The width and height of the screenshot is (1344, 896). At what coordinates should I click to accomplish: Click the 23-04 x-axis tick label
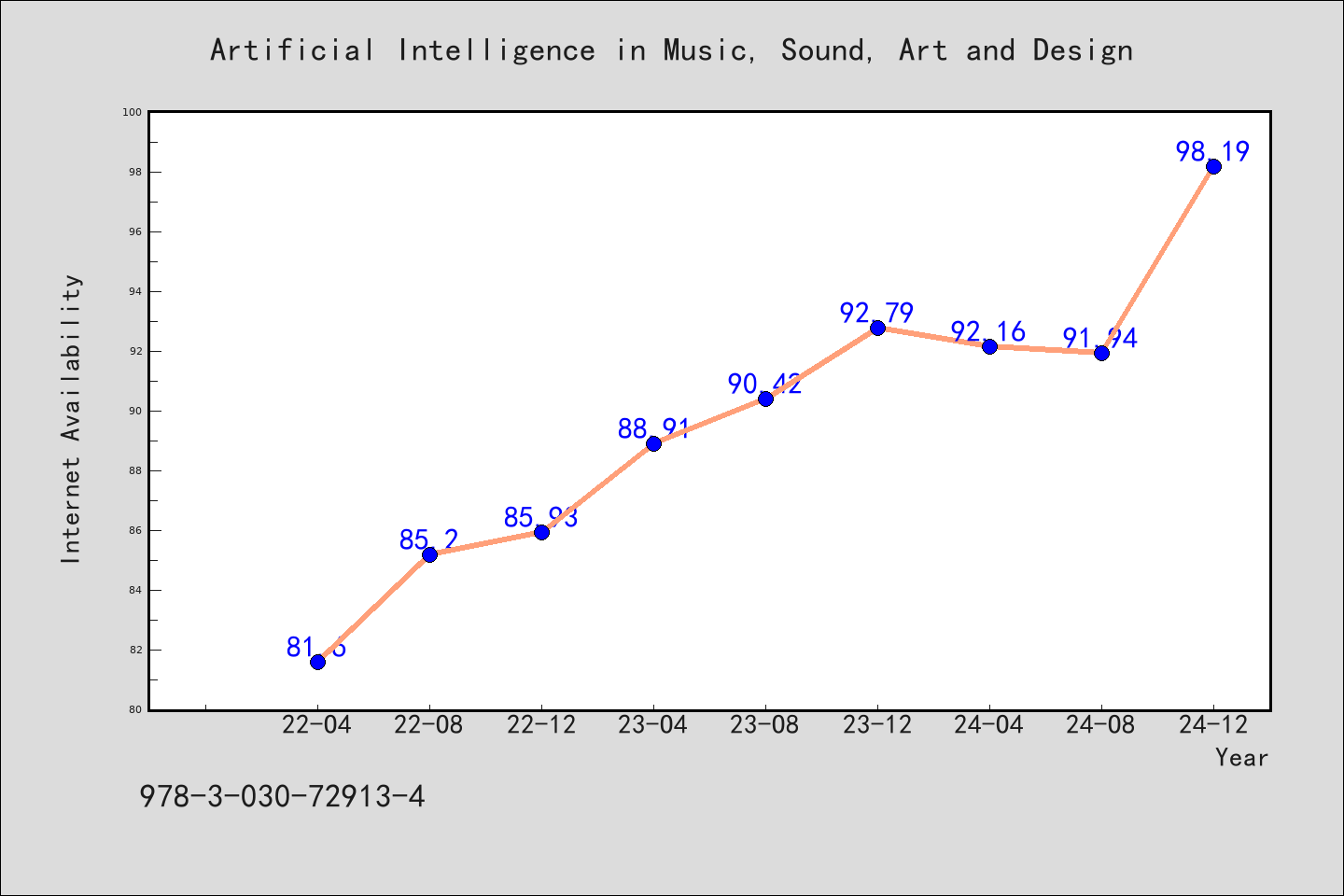653,724
